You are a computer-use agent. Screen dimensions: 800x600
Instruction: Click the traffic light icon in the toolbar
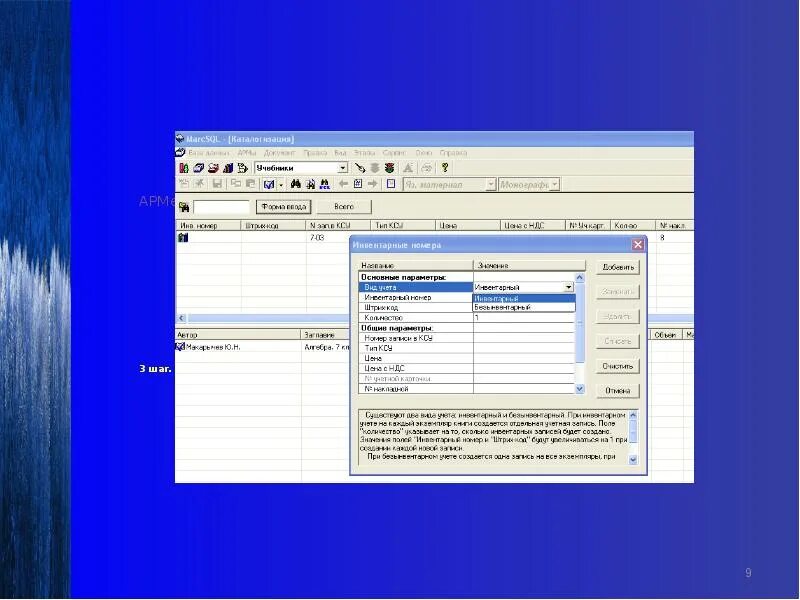[x=390, y=168]
